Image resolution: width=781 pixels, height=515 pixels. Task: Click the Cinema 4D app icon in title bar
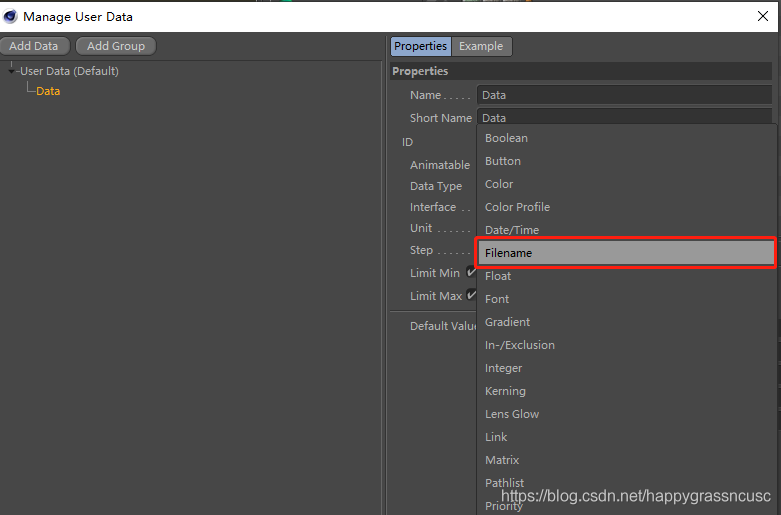click(11, 16)
